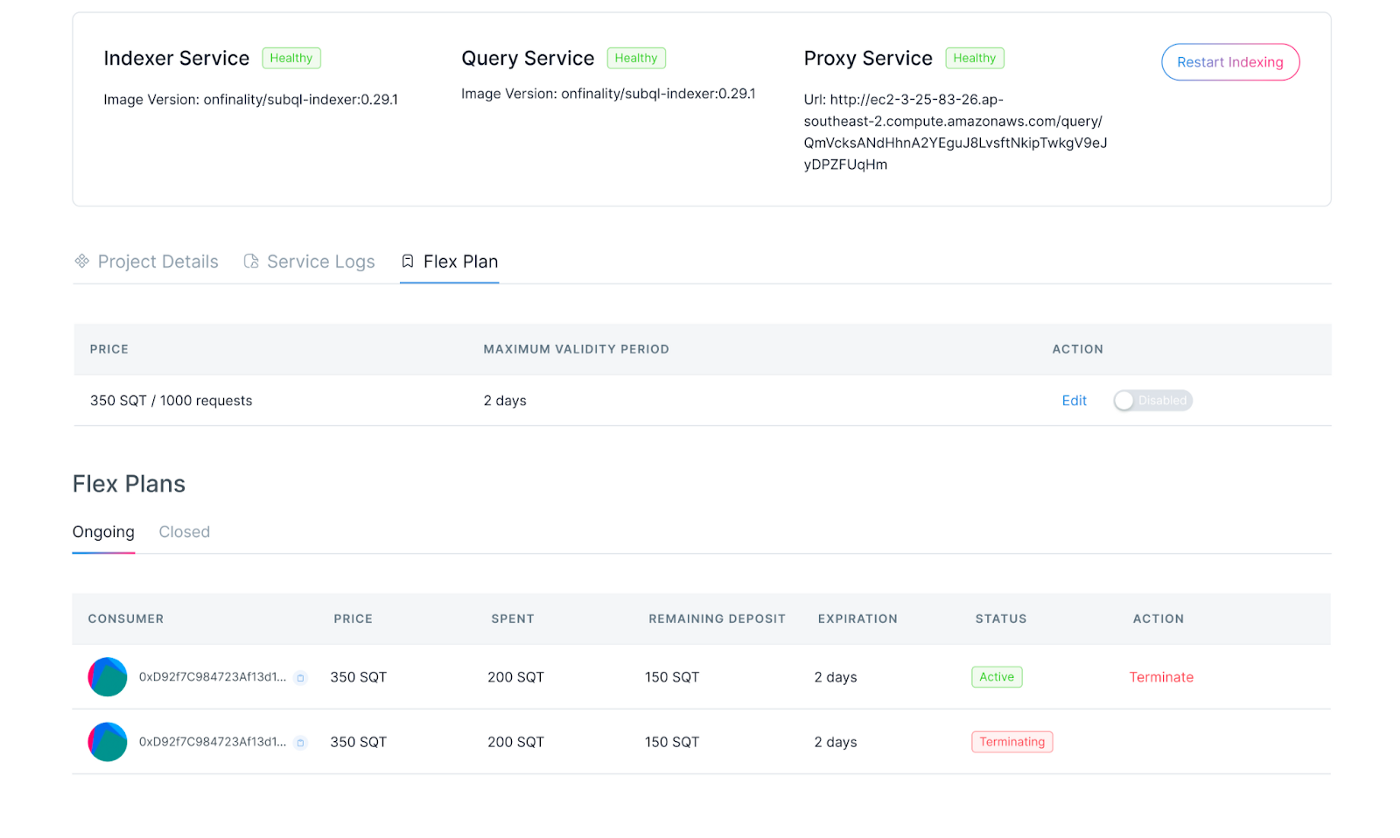Click the Consumer column header
Image resolution: width=1400 pixels, height=838 pixels.
click(x=126, y=619)
